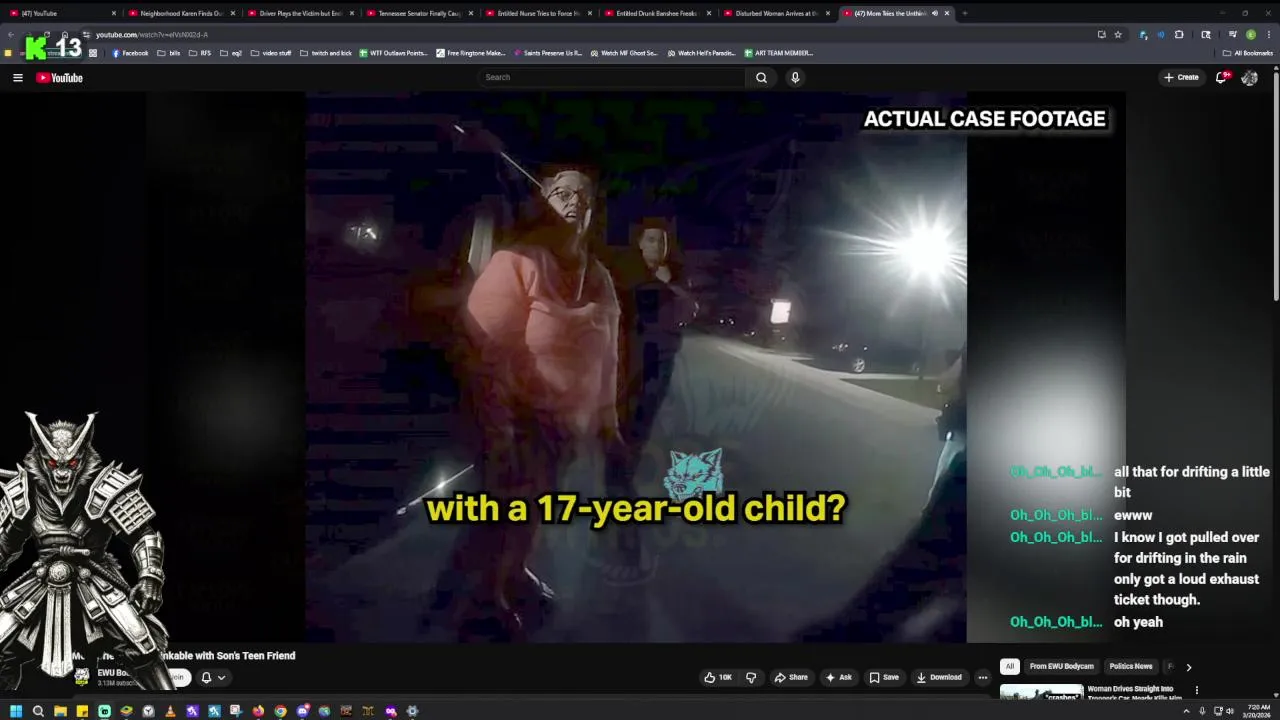Switch to Driver Plays the Victim tab
Viewport: 1280px width, 720px height.
coord(300,13)
